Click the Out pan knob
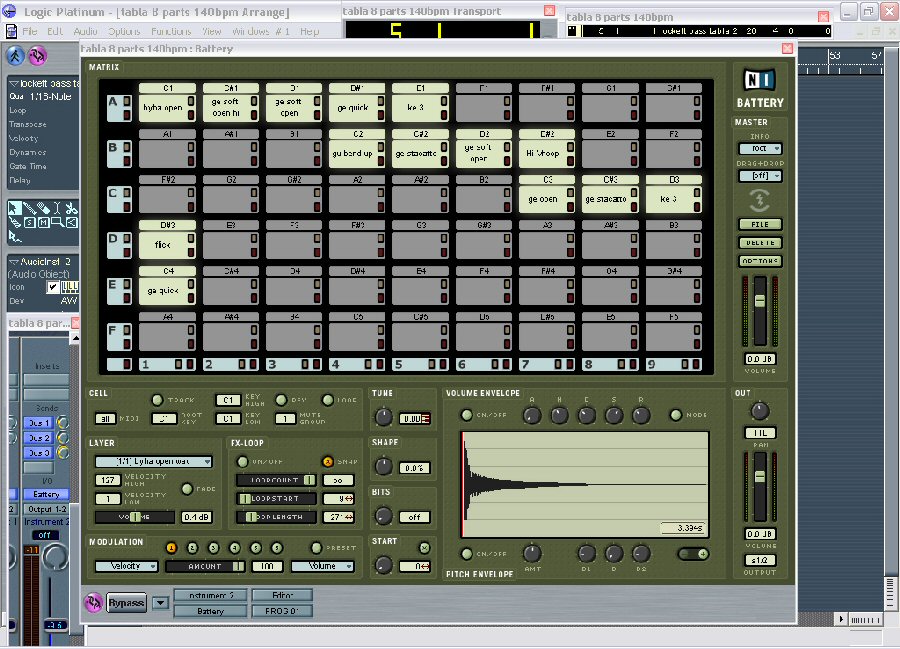This screenshot has height=649, width=900. point(760,411)
